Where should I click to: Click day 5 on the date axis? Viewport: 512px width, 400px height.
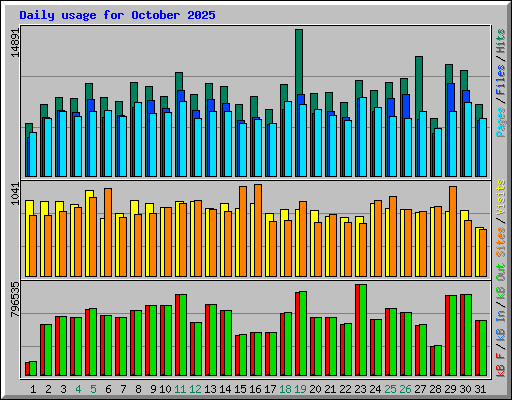[x=93, y=389]
